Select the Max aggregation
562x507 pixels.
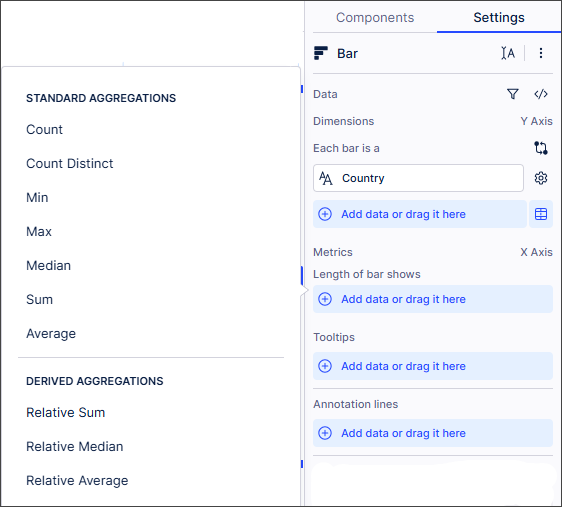39,231
